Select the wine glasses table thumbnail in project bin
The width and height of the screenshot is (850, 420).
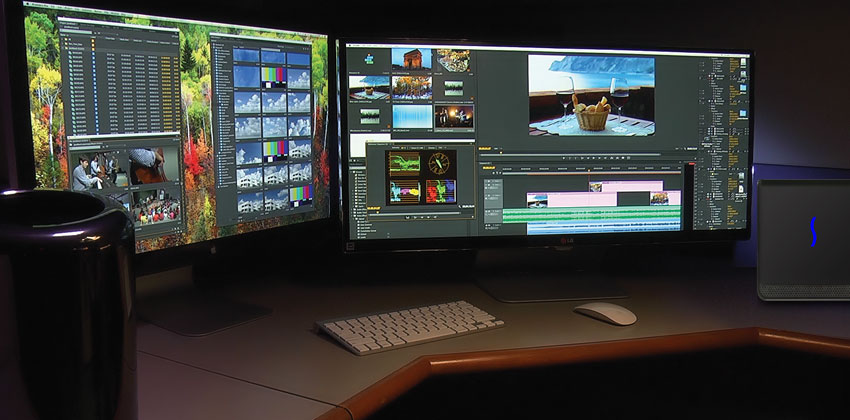pos(369,87)
